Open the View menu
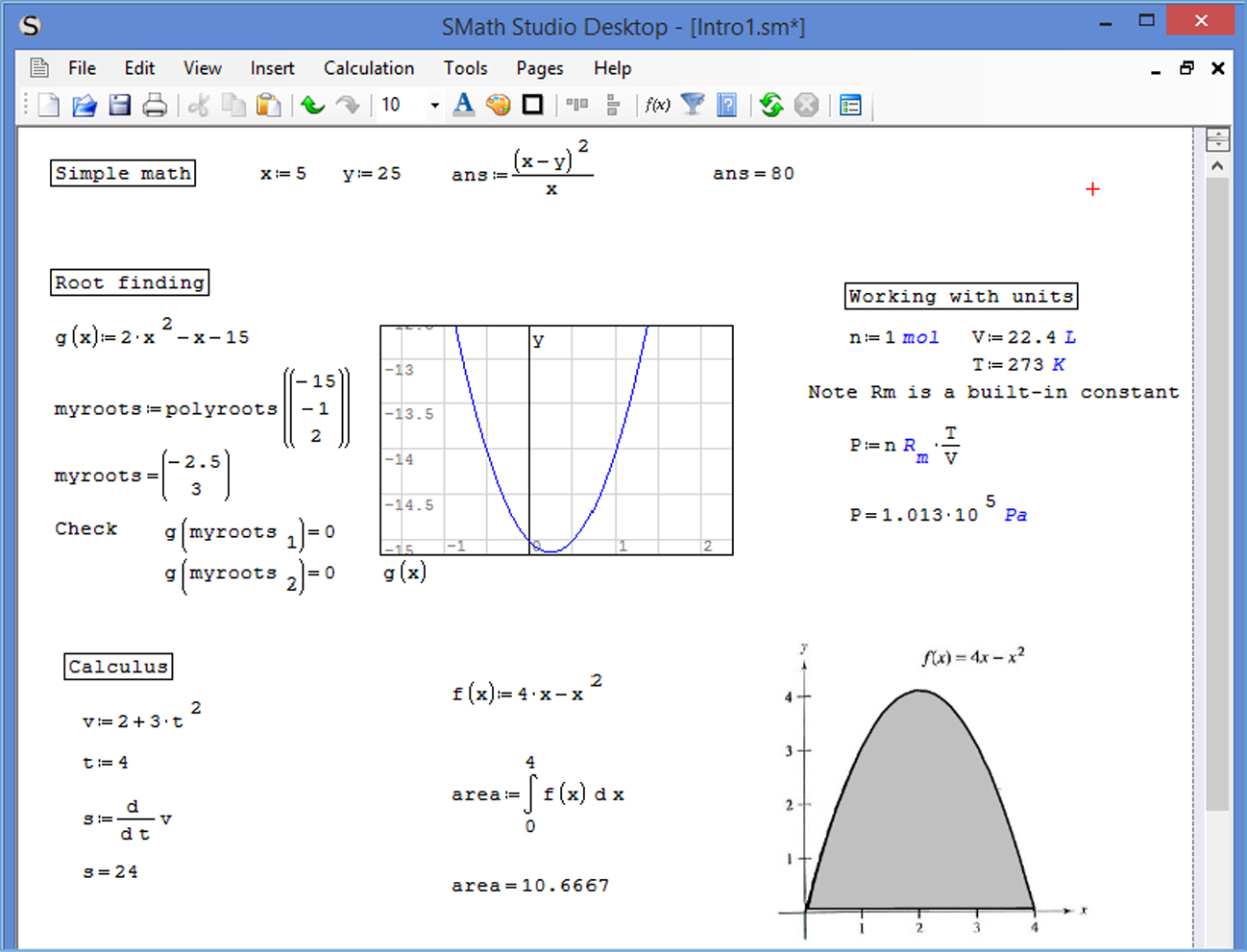 coord(203,68)
